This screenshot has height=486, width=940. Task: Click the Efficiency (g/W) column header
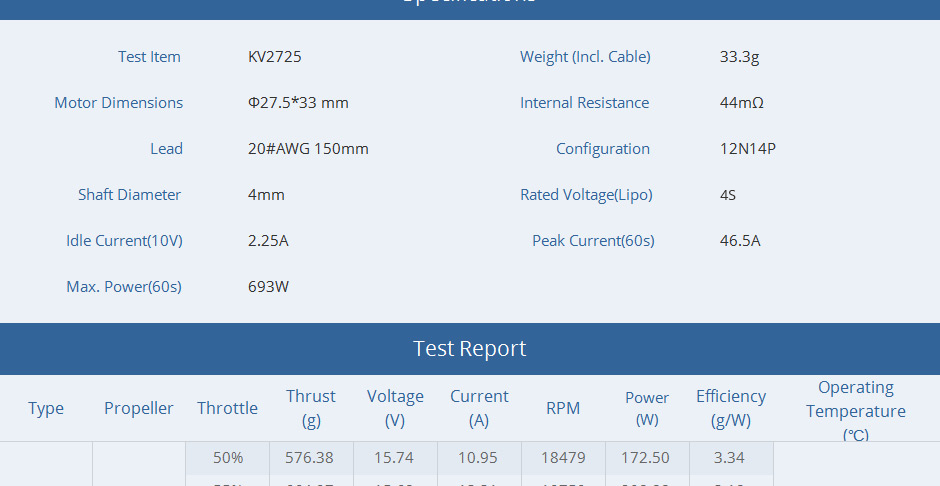point(731,408)
